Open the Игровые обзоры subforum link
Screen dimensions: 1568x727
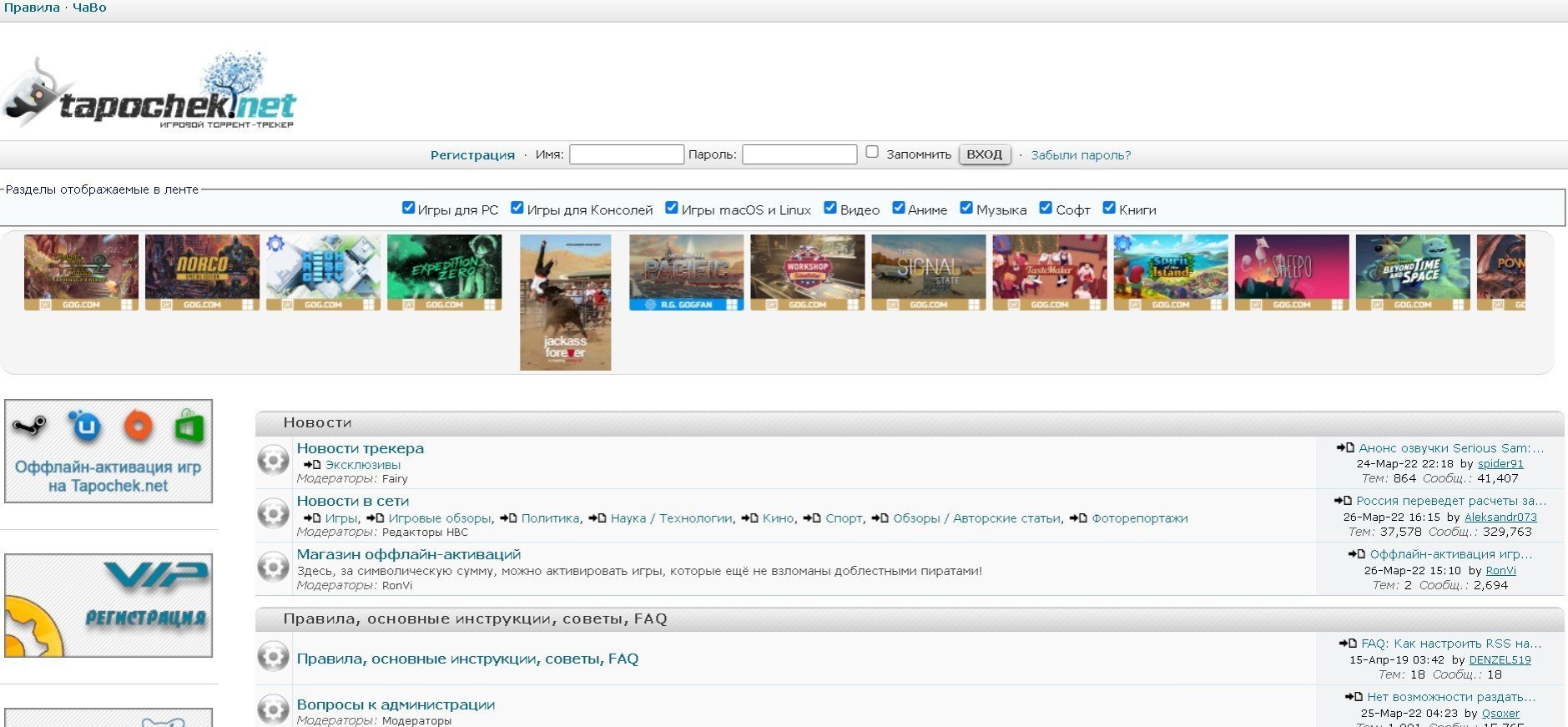click(440, 518)
